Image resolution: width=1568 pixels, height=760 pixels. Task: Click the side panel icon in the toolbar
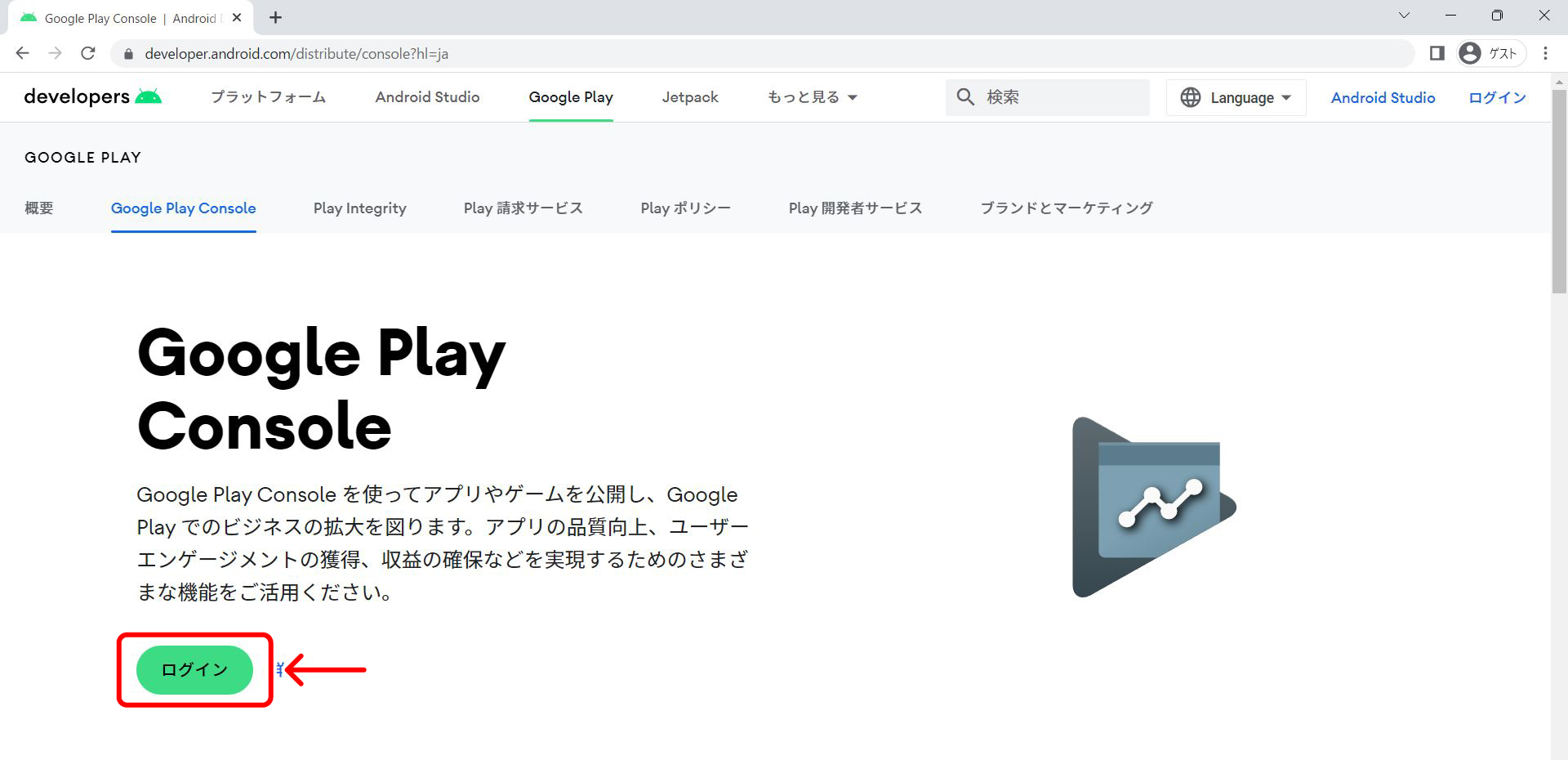tap(1437, 53)
